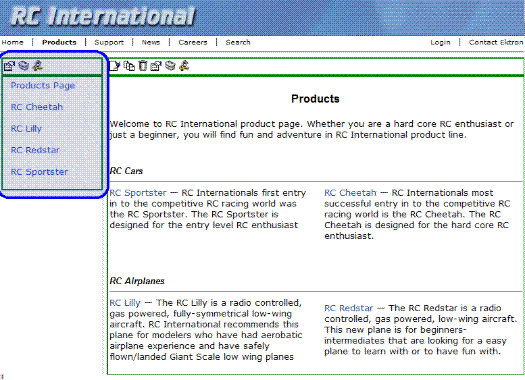
Task: Select Products Page in the sidebar
Action: pos(43,86)
